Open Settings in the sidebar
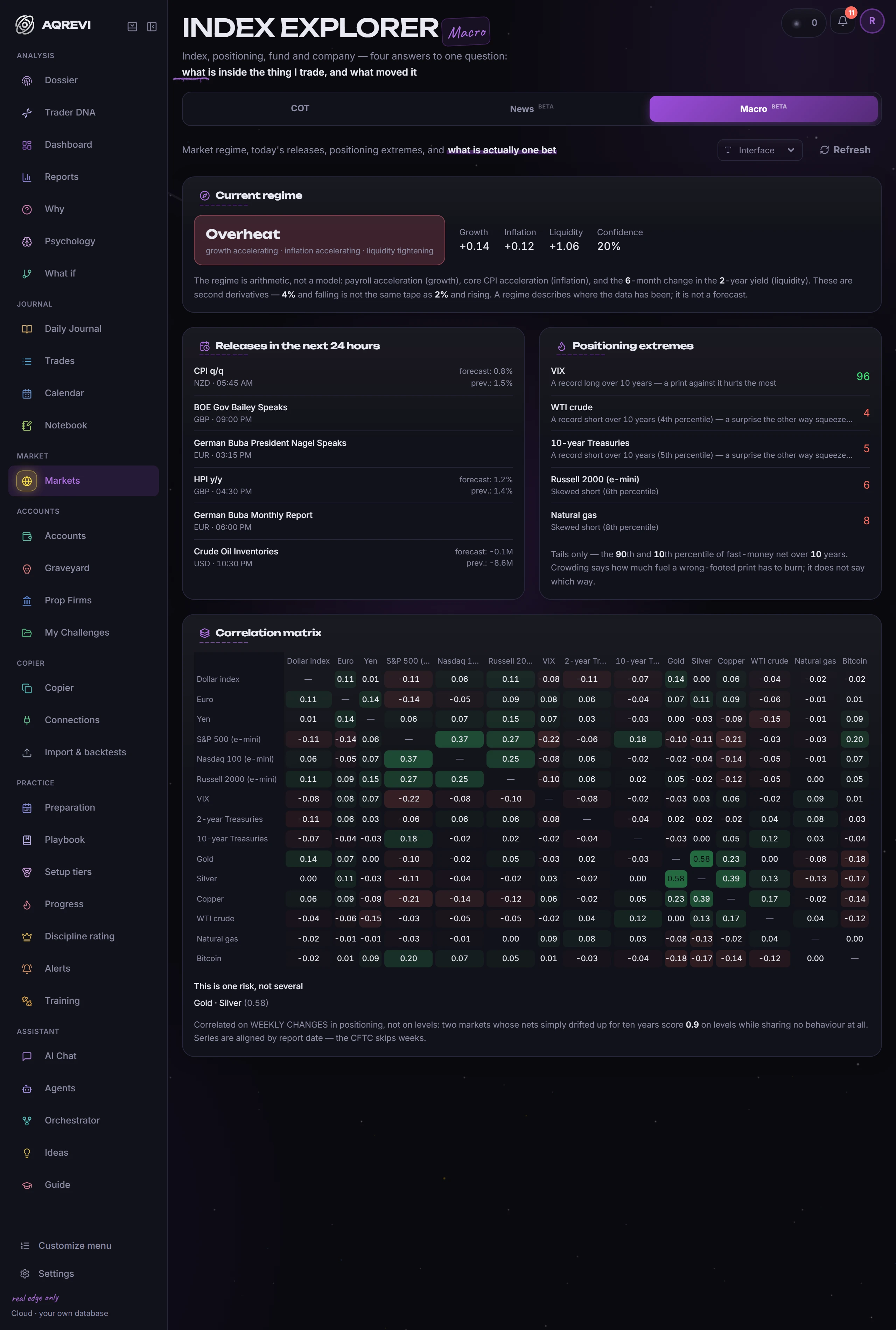Image resolution: width=896 pixels, height=1330 pixels. pyautogui.click(x=55, y=1273)
